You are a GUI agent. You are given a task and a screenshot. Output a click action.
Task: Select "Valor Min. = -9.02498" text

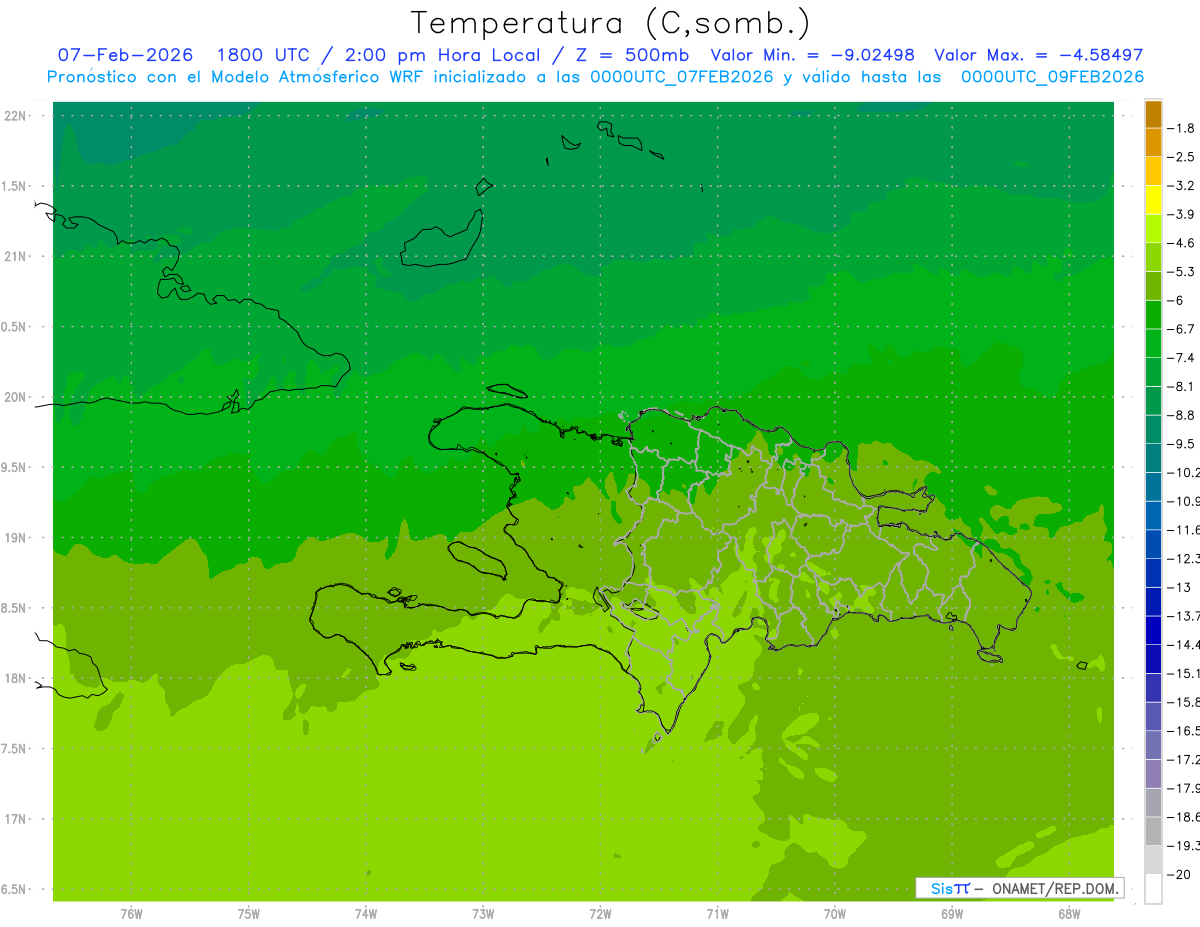(812, 55)
